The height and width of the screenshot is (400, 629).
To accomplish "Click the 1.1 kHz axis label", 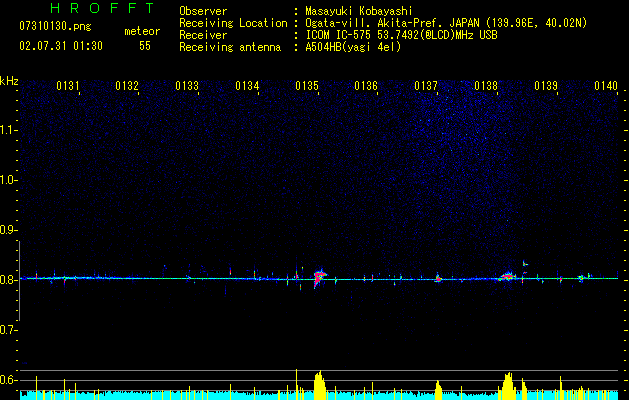I will click(8, 130).
